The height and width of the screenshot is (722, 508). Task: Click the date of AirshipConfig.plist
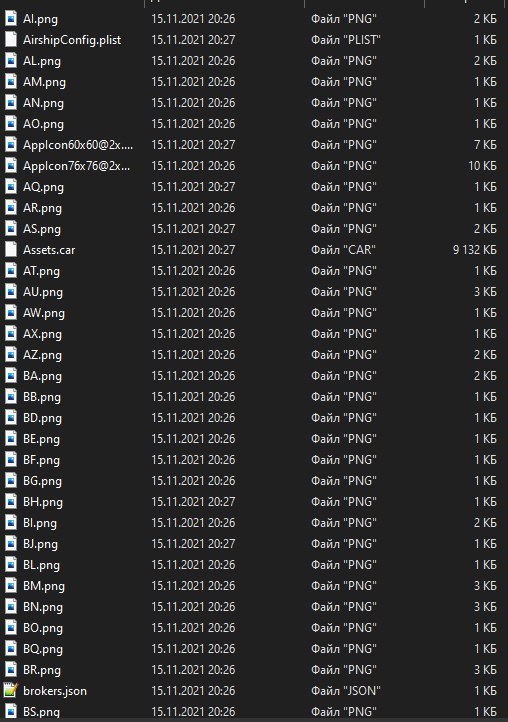coord(193,40)
